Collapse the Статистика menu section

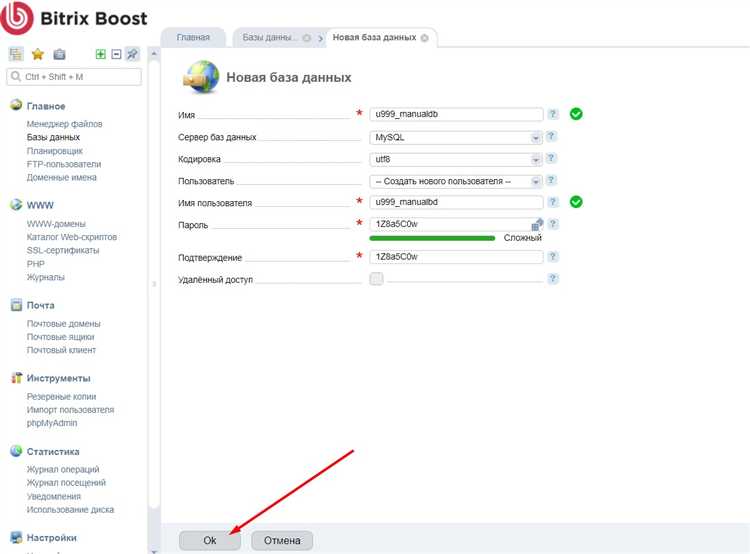click(53, 452)
